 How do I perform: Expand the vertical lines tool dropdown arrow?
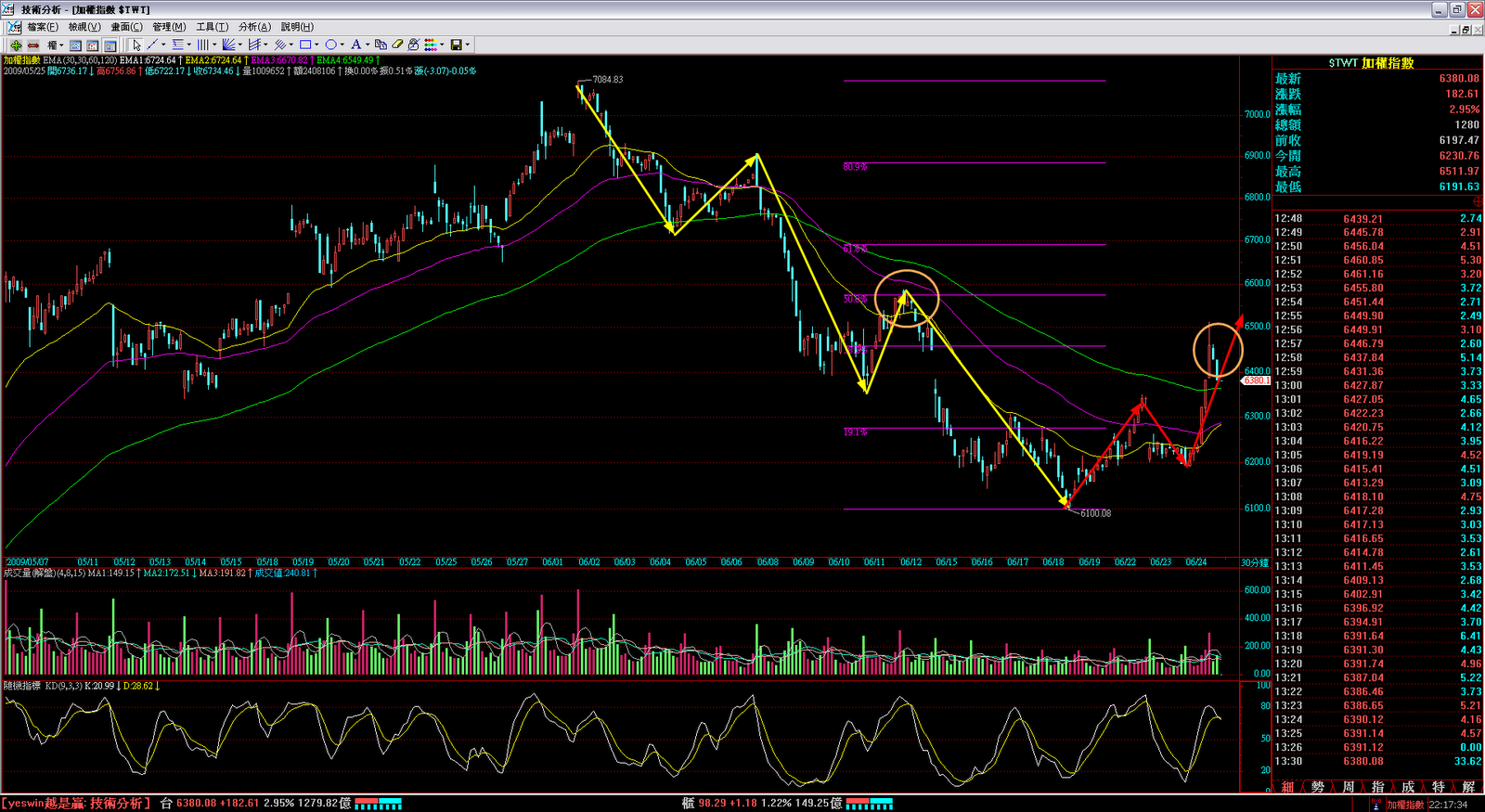pos(214,45)
